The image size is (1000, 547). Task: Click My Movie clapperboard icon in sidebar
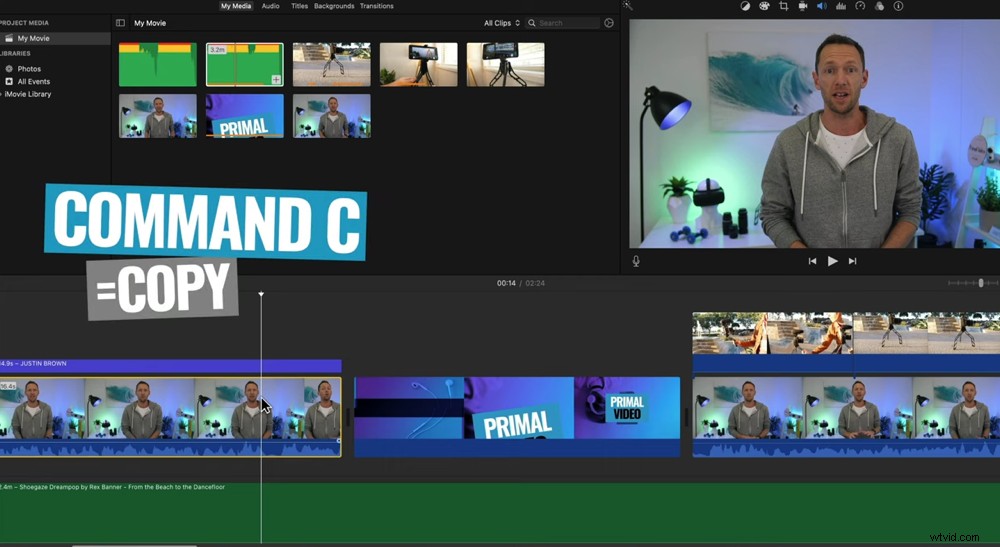(x=9, y=38)
